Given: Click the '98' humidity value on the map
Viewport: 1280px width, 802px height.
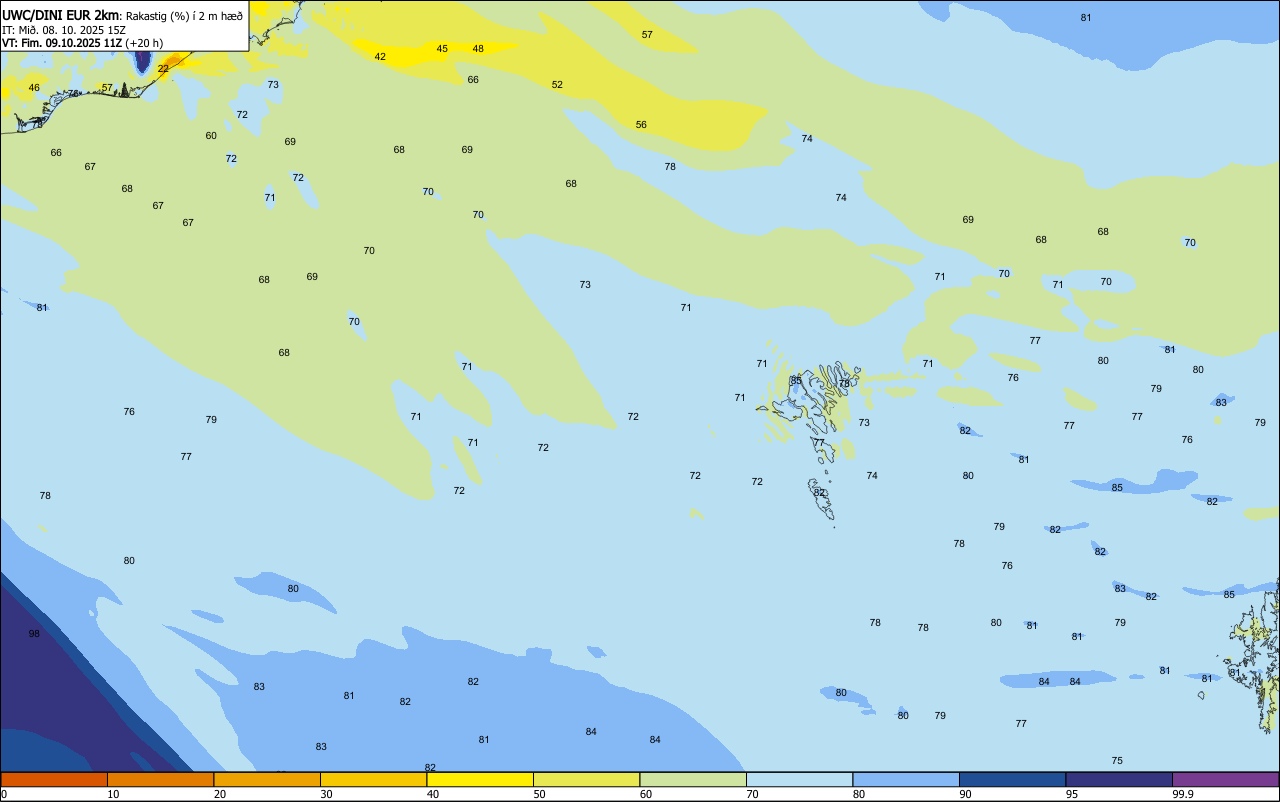Looking at the screenshot, I should pyautogui.click(x=34, y=634).
